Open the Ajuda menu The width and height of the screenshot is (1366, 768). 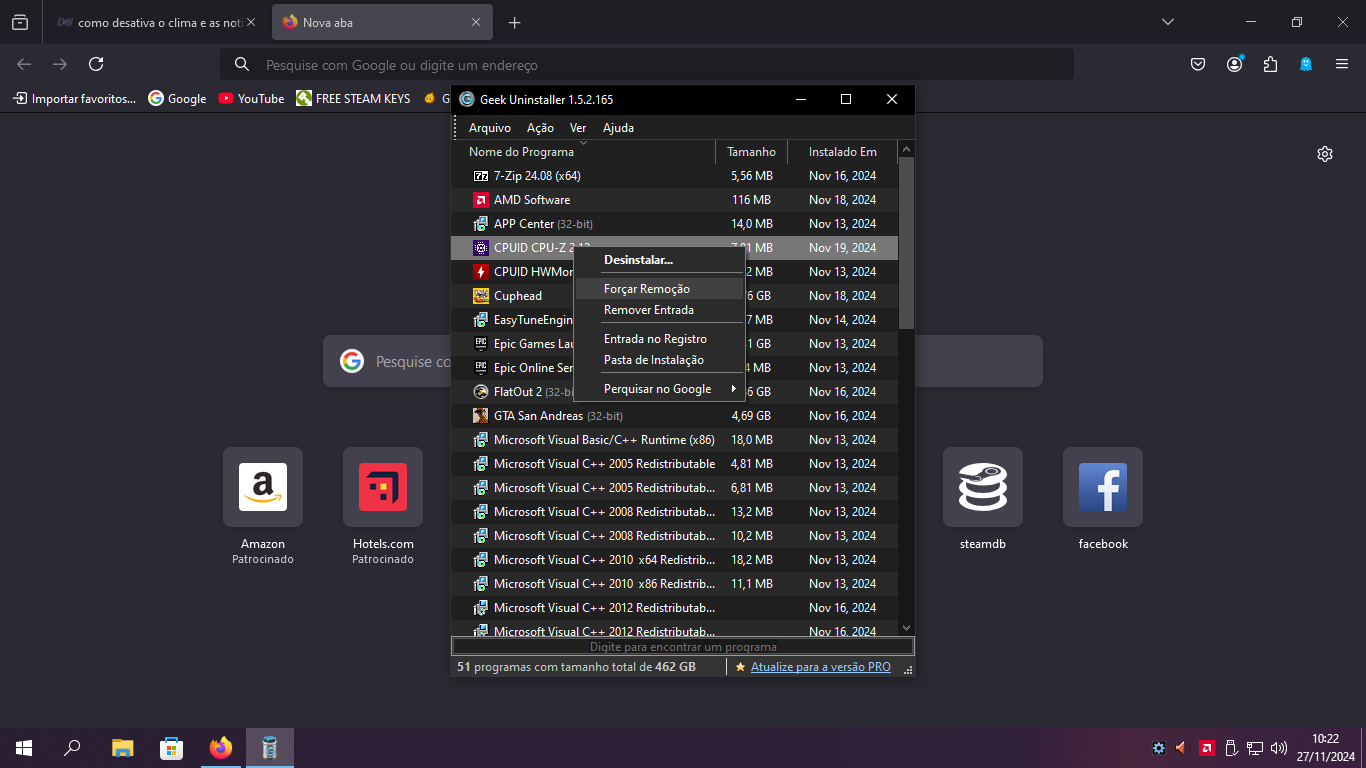coord(618,128)
